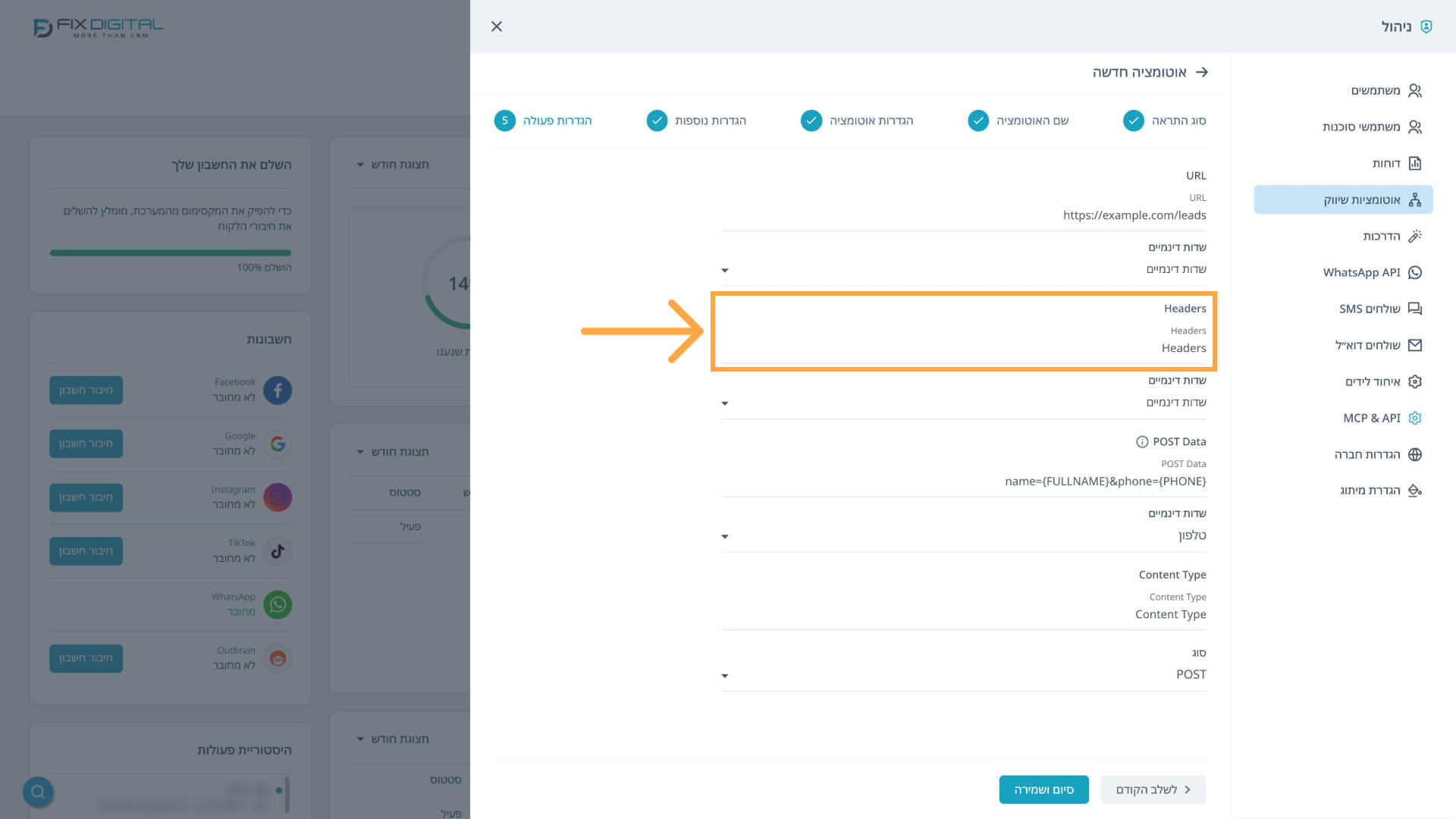The image size is (1456, 819).
Task: Click the back arrow beside אוטומציה חדשה
Action: 1202,72
